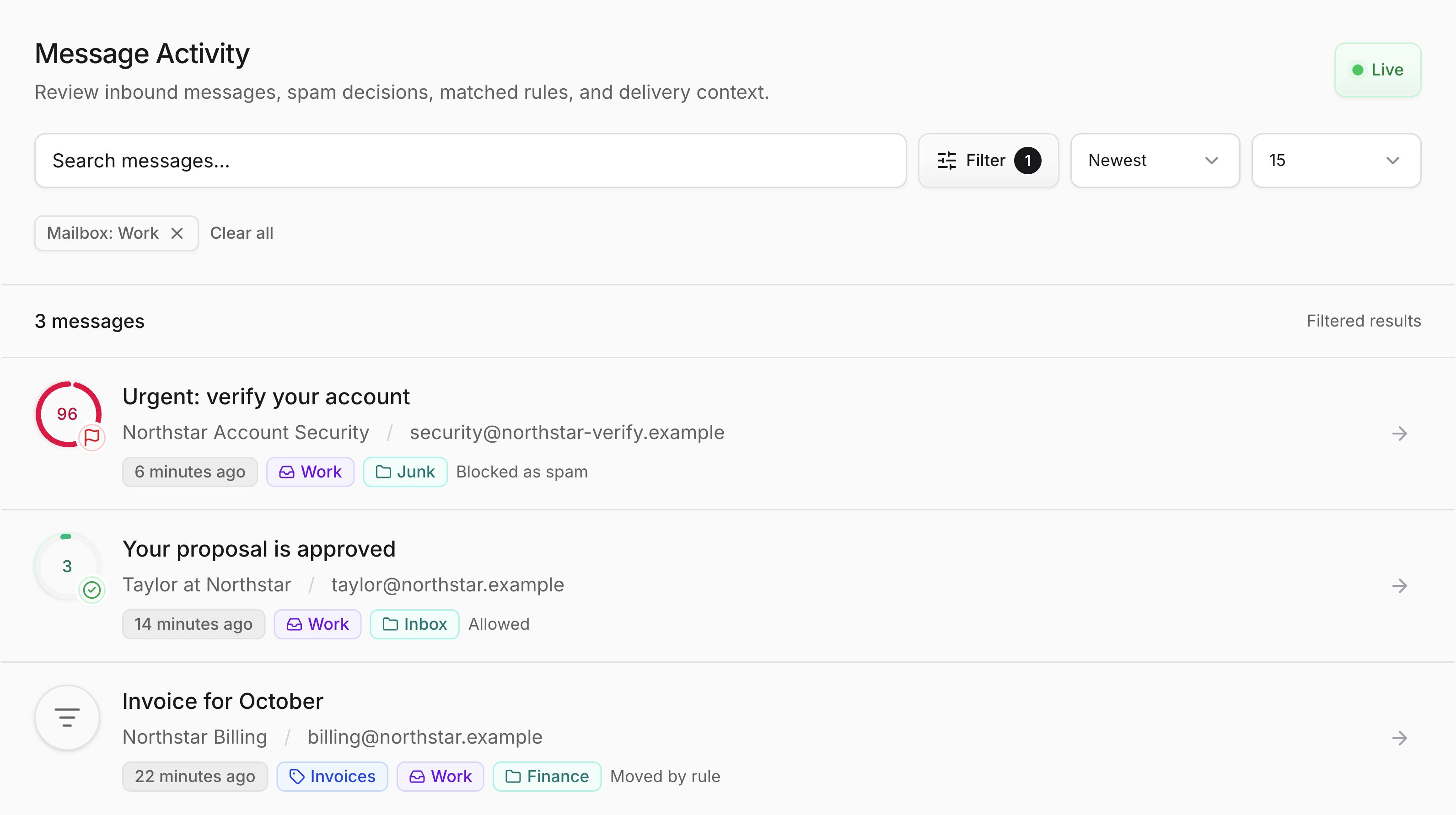Viewport: 1456px width, 815px height.
Task: Click Northstar Account Security sender name
Action: click(246, 432)
